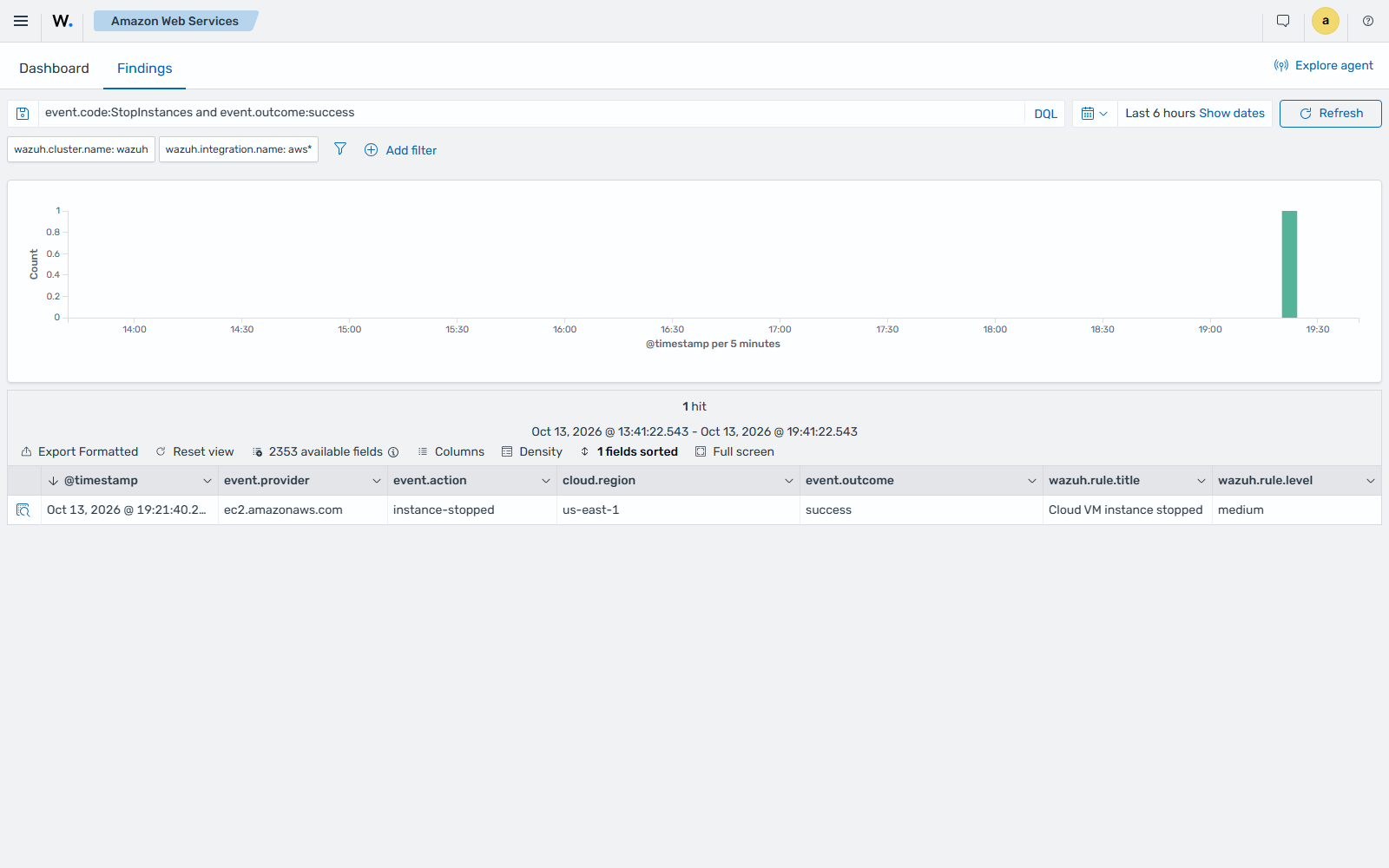Click the ec2.amazonaws.com cell
This screenshot has height=868, width=1389.
coord(303,510)
